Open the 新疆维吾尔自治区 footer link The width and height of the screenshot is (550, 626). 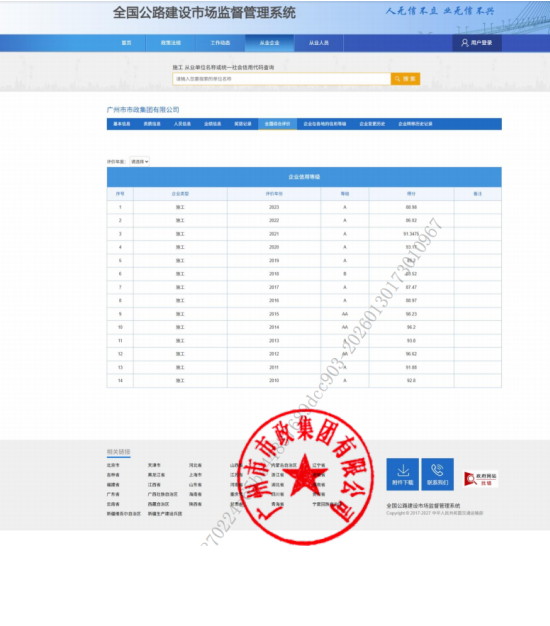click(124, 514)
